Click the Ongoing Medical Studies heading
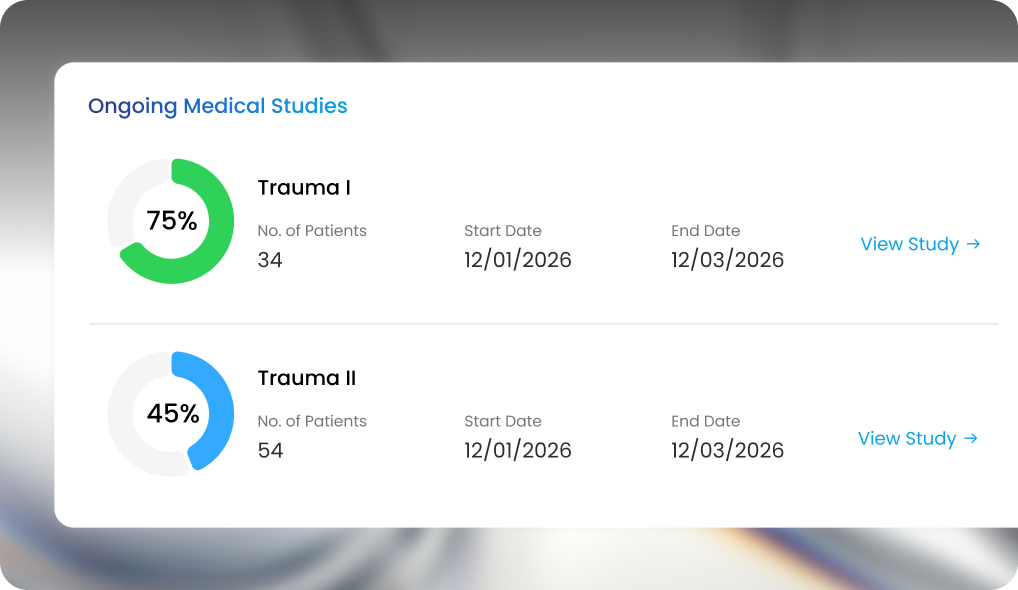The height and width of the screenshot is (590, 1018). point(217,106)
